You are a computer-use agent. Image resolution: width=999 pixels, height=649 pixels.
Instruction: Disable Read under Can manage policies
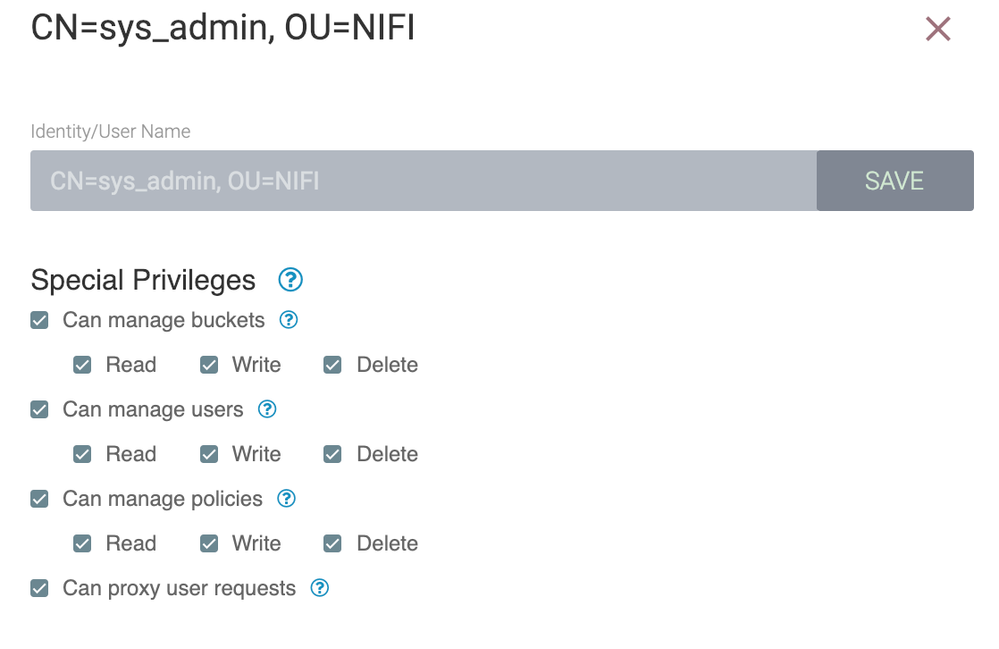coord(82,543)
